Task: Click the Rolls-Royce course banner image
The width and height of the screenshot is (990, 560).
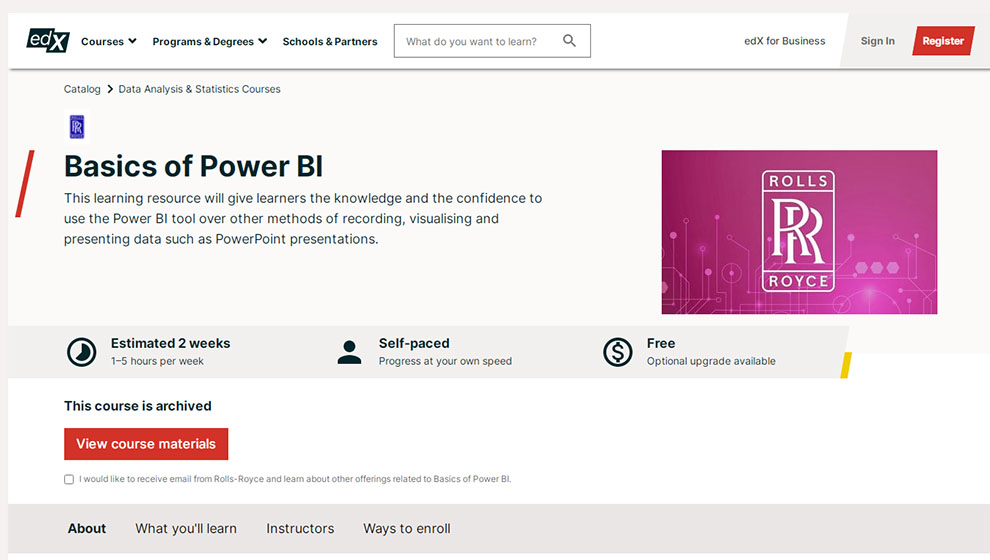Action: point(799,232)
